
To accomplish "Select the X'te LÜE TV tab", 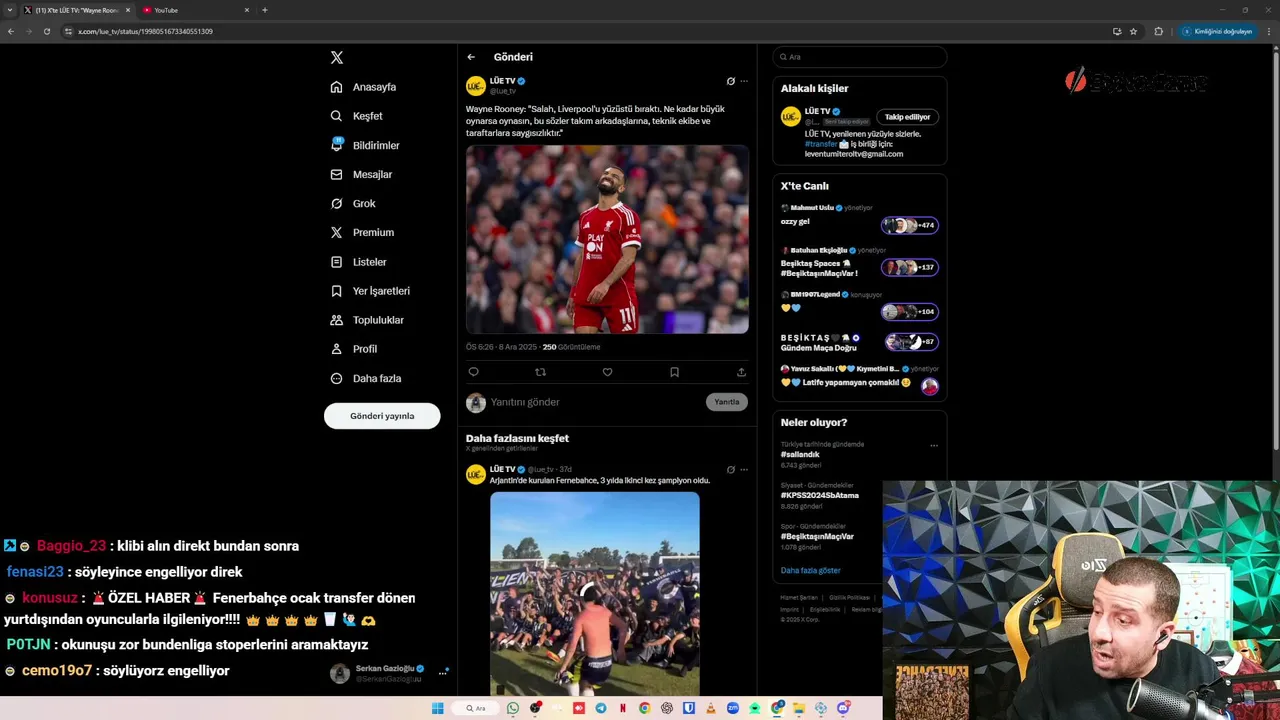I will coord(76,10).
